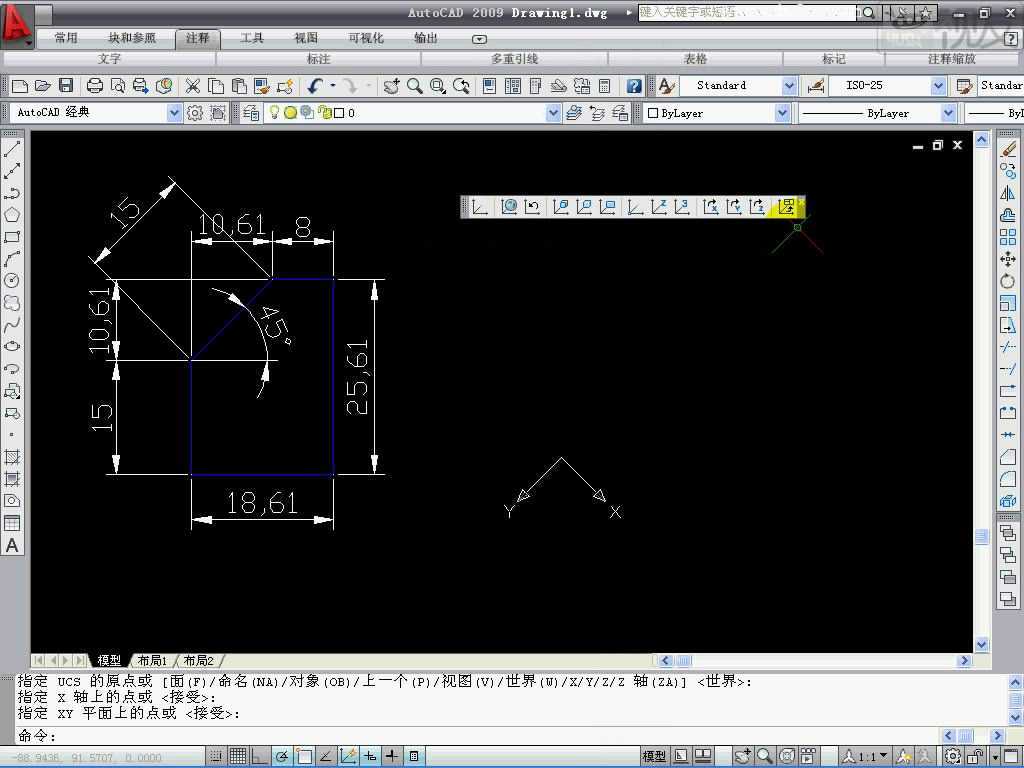
Task: Expand the undo history dropdown arrow
Action: pos(333,86)
